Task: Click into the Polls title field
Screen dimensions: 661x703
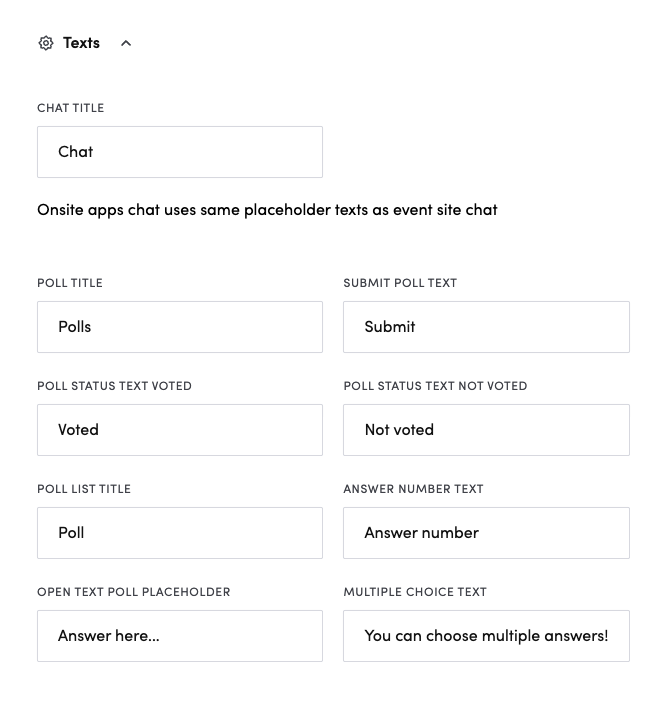Action: tap(180, 327)
